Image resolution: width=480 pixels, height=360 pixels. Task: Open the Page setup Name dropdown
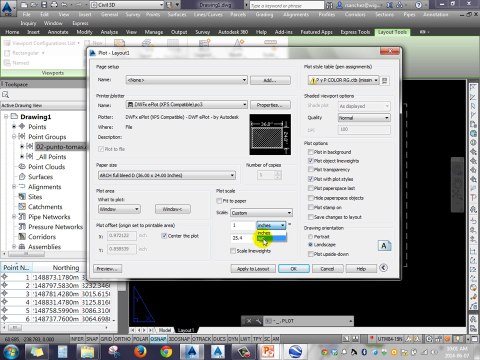pos(187,80)
